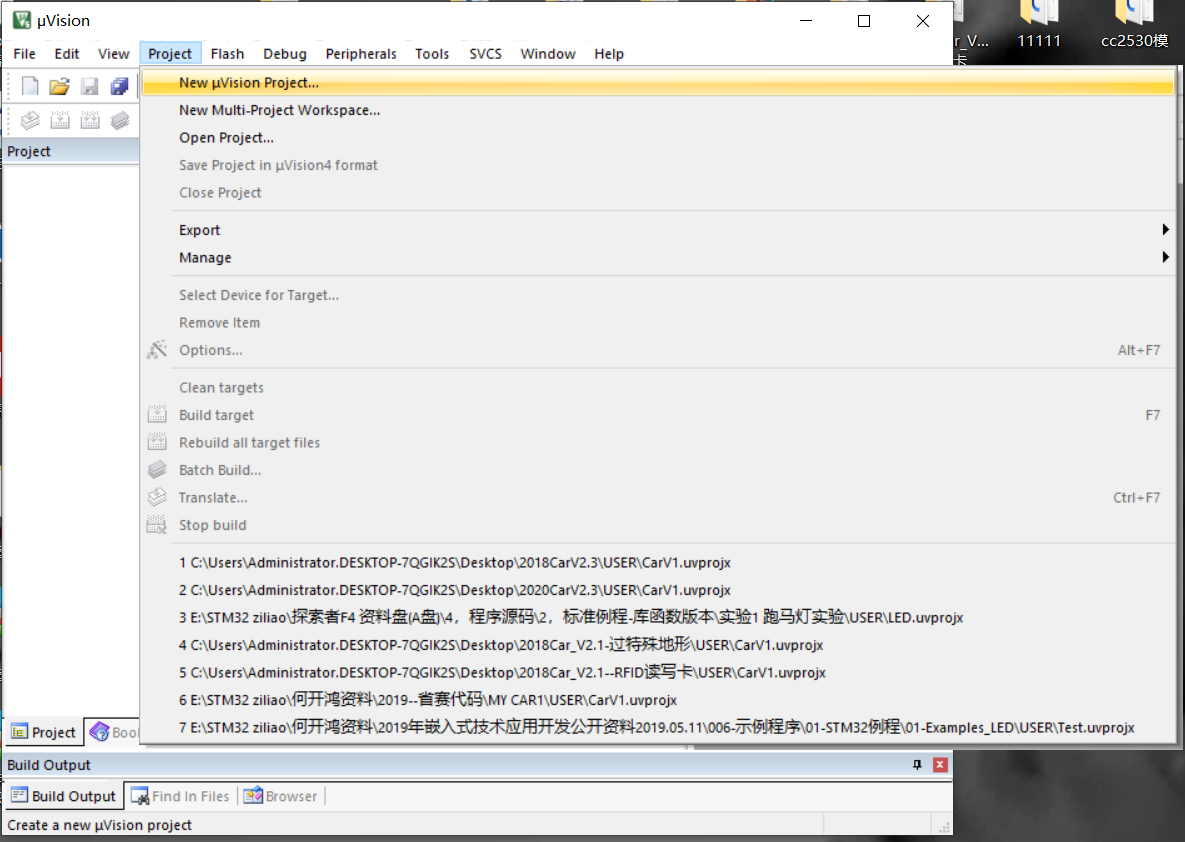Open recent project 2 2020CarV2.3 CarV1.uvprojx
The image size is (1185, 842).
(x=658, y=590)
